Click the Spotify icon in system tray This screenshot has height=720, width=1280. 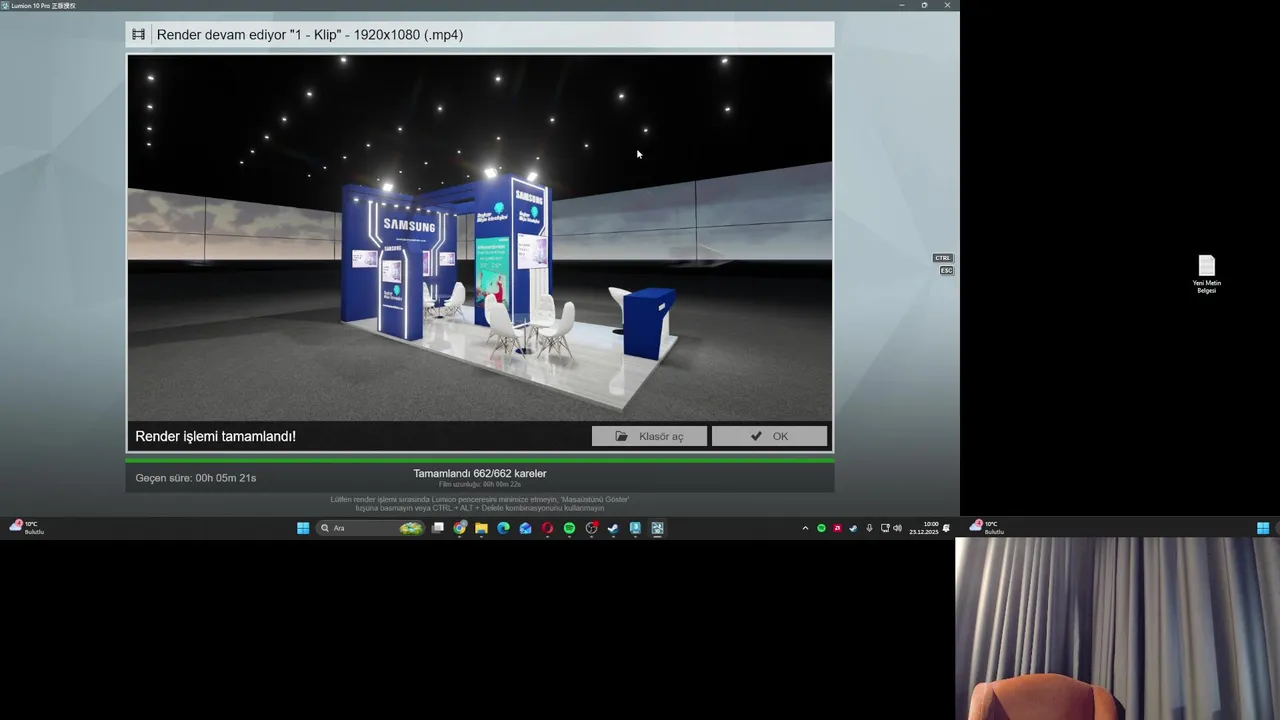point(821,528)
